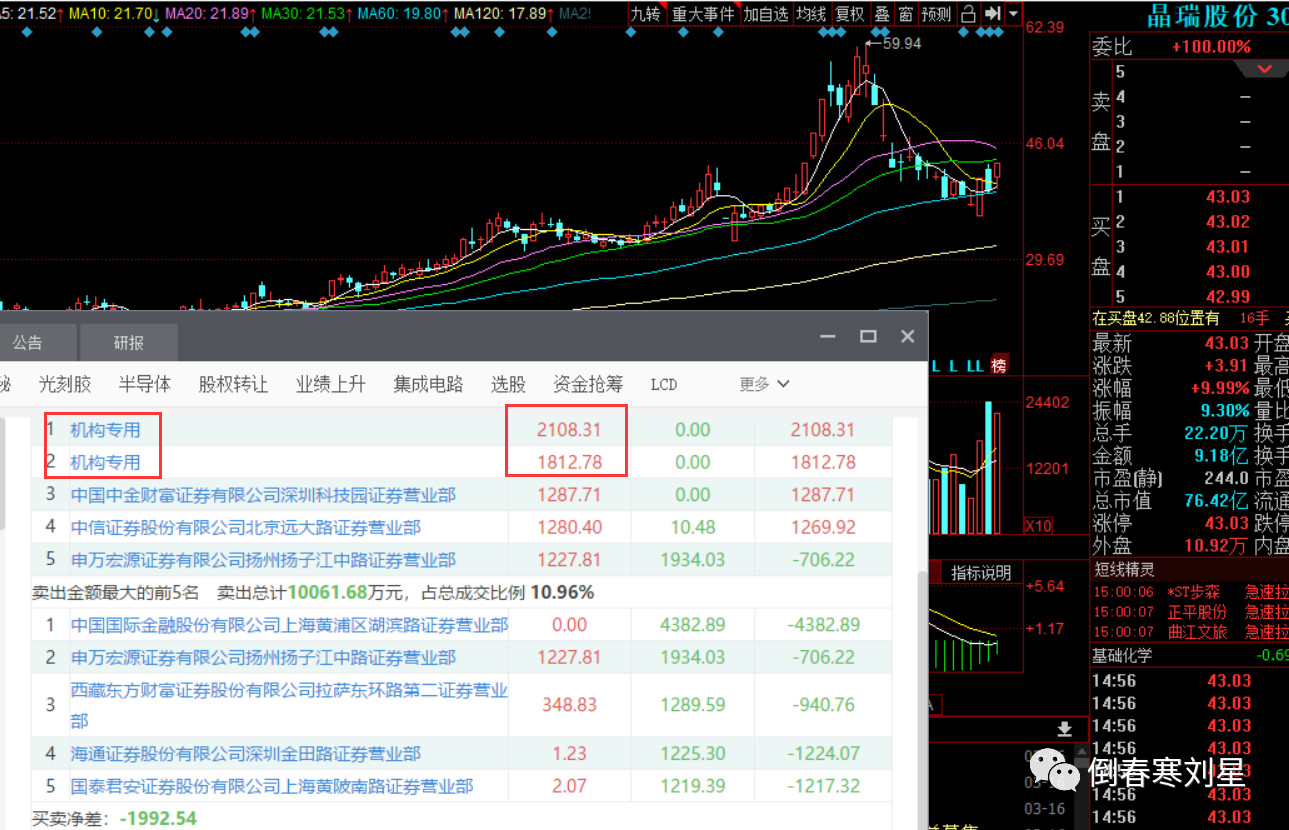
Task: Open 中信证券北京远大路证券营业部 link
Action: click(x=246, y=527)
